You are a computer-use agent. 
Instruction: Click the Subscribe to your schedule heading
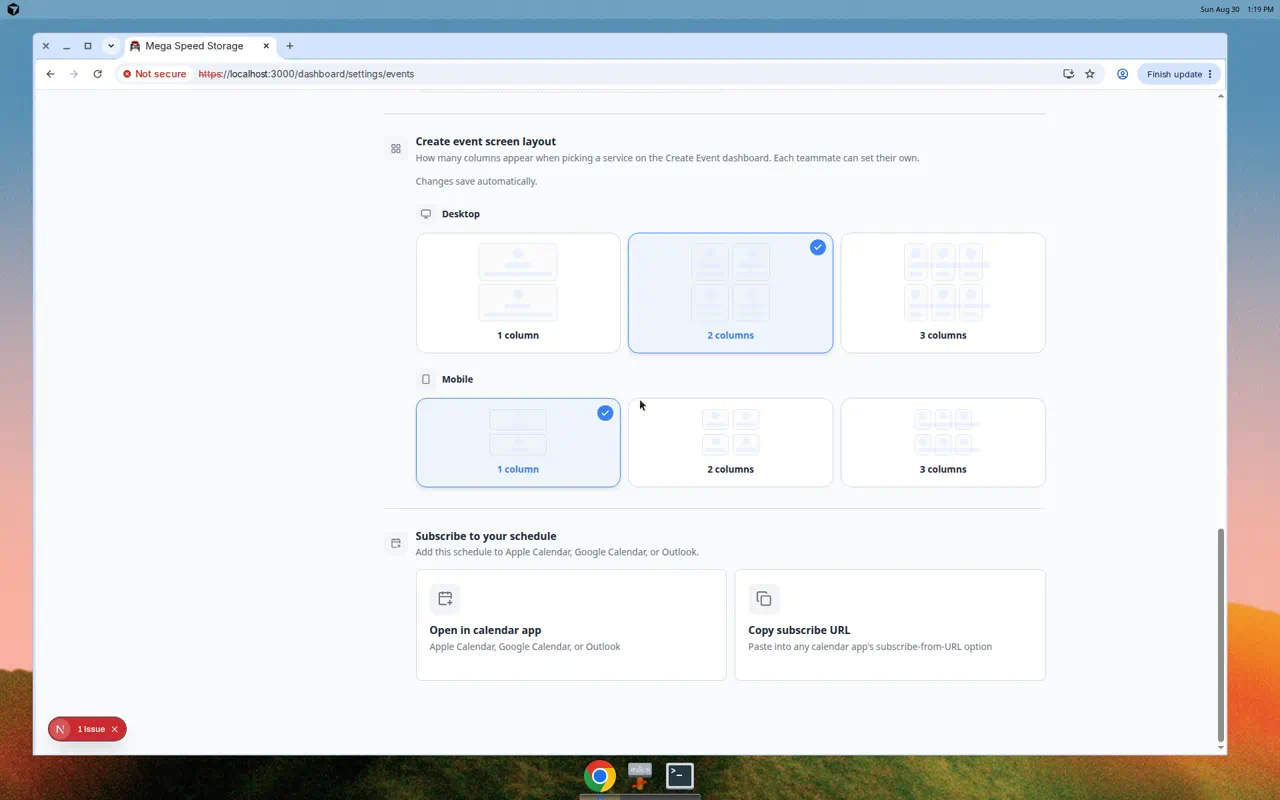pos(486,536)
